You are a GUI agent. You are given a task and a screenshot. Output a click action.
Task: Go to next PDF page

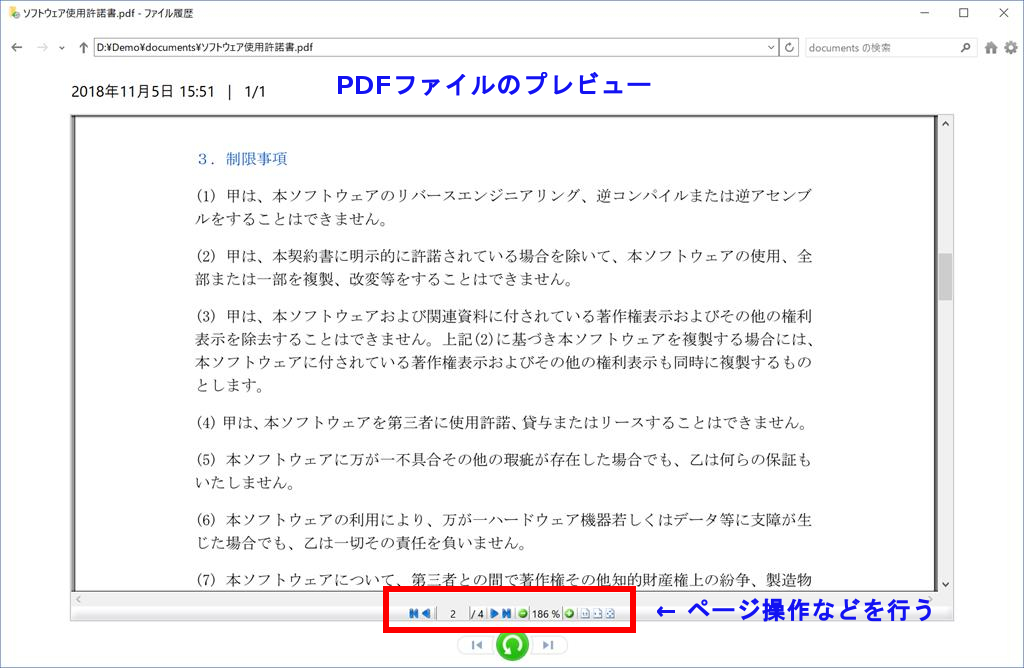click(494, 613)
